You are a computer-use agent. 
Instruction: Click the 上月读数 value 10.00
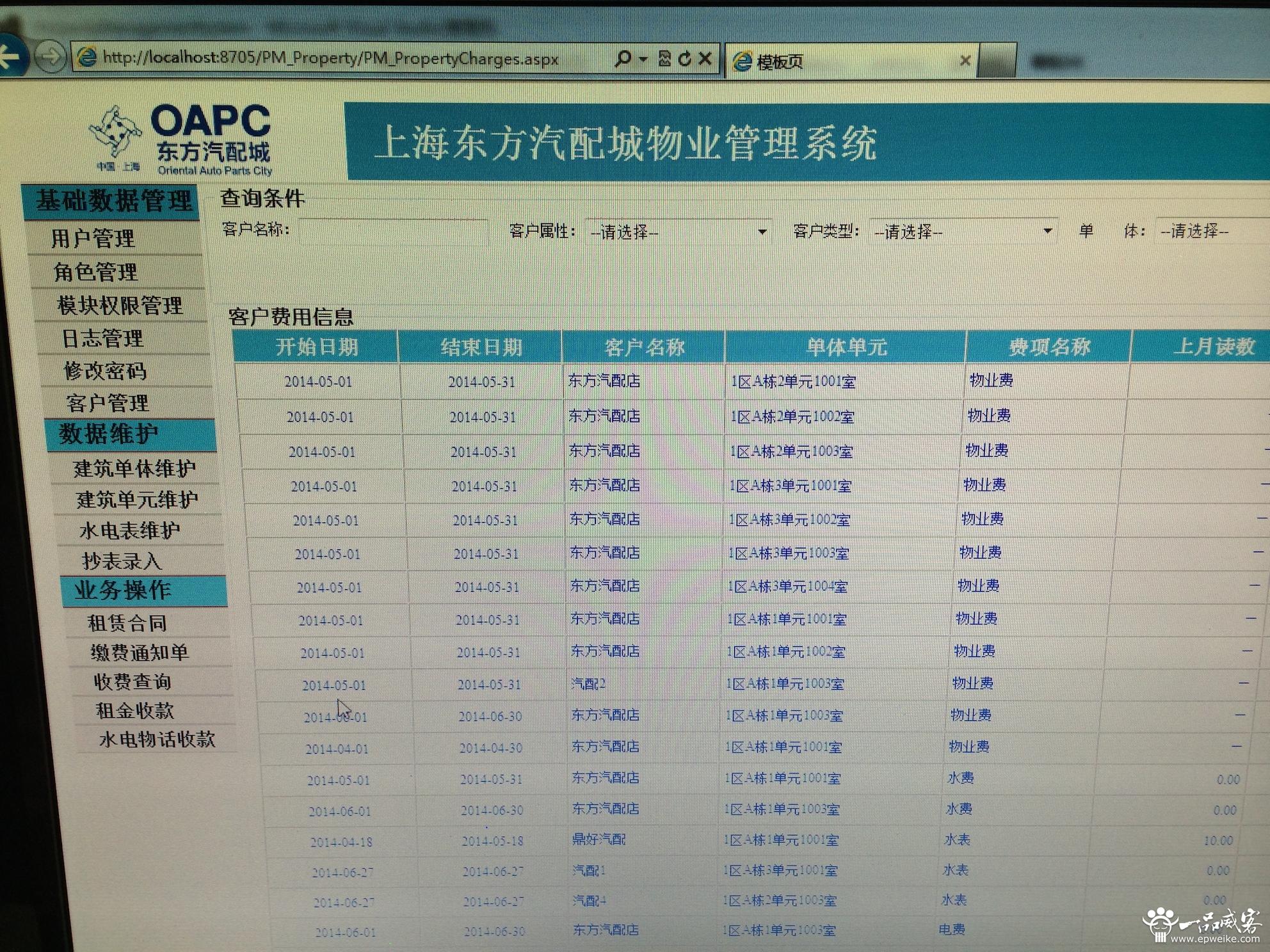1218,841
